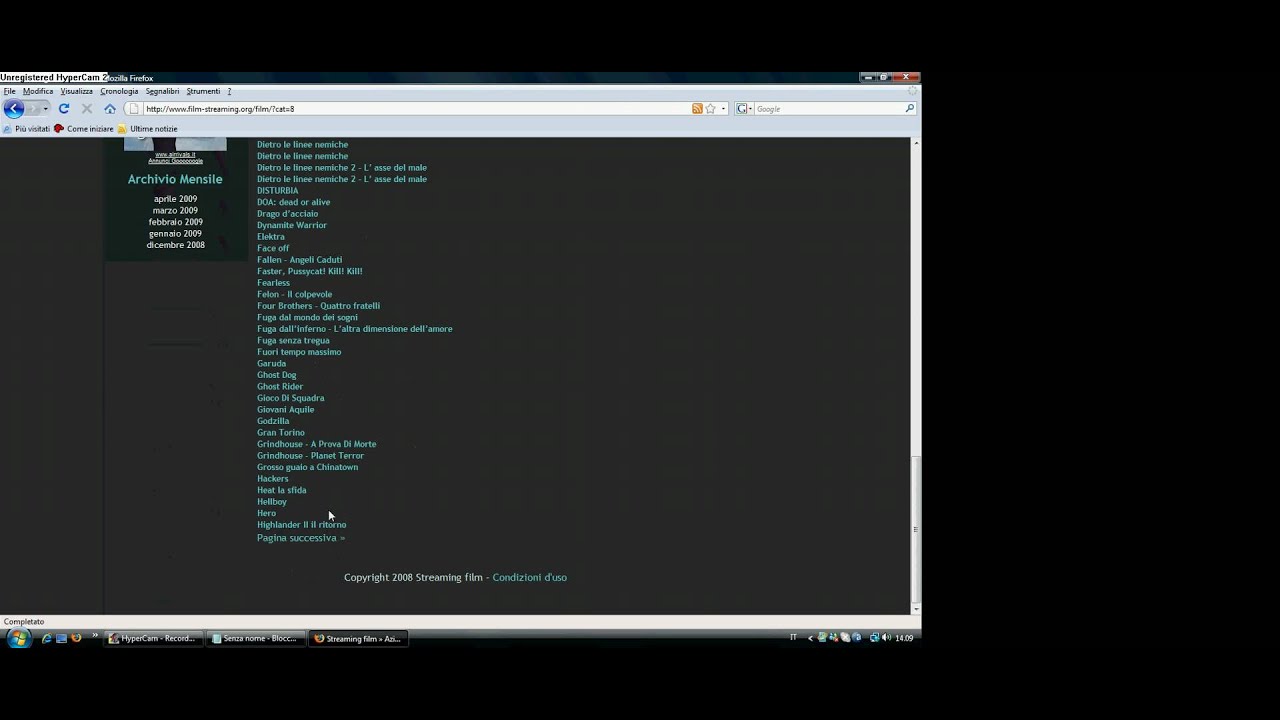Open the Gran Torino film link
1280x720 pixels.
[281, 433]
